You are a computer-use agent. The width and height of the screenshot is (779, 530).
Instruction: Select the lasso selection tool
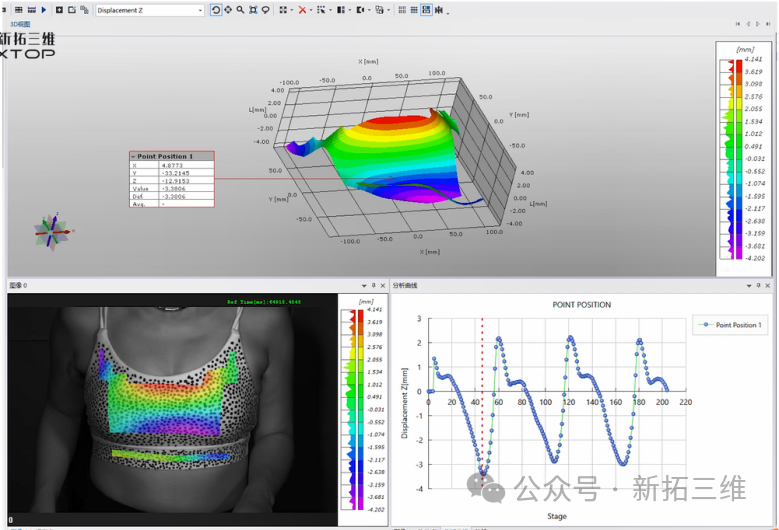(266, 9)
